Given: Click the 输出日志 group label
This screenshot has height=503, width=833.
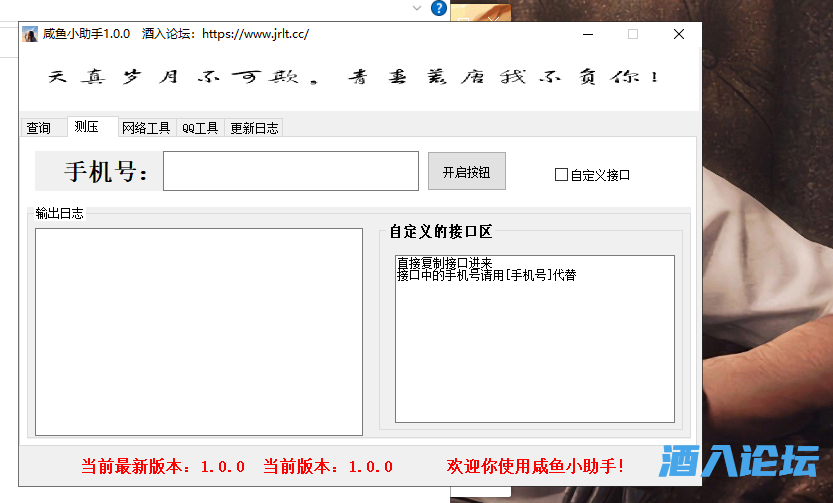Looking at the screenshot, I should click(60, 214).
